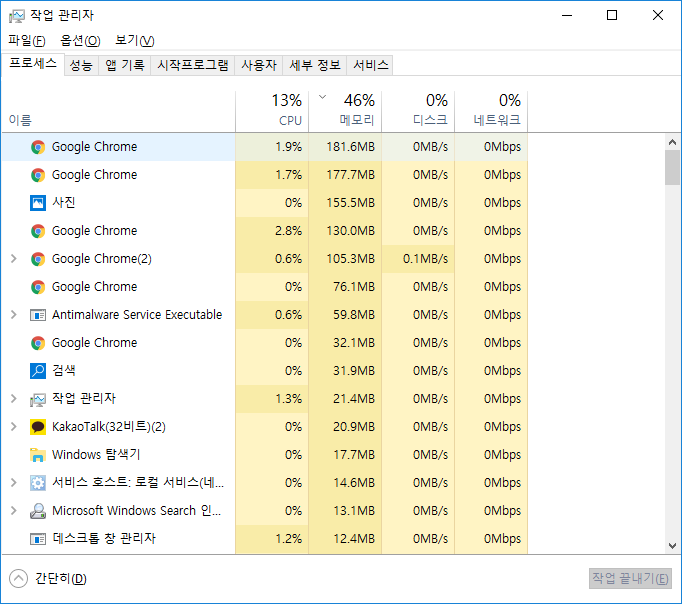Screen dimensions: 682x604
Task: Click the 데스크톱 창 관리자 icon
Action: [38, 539]
